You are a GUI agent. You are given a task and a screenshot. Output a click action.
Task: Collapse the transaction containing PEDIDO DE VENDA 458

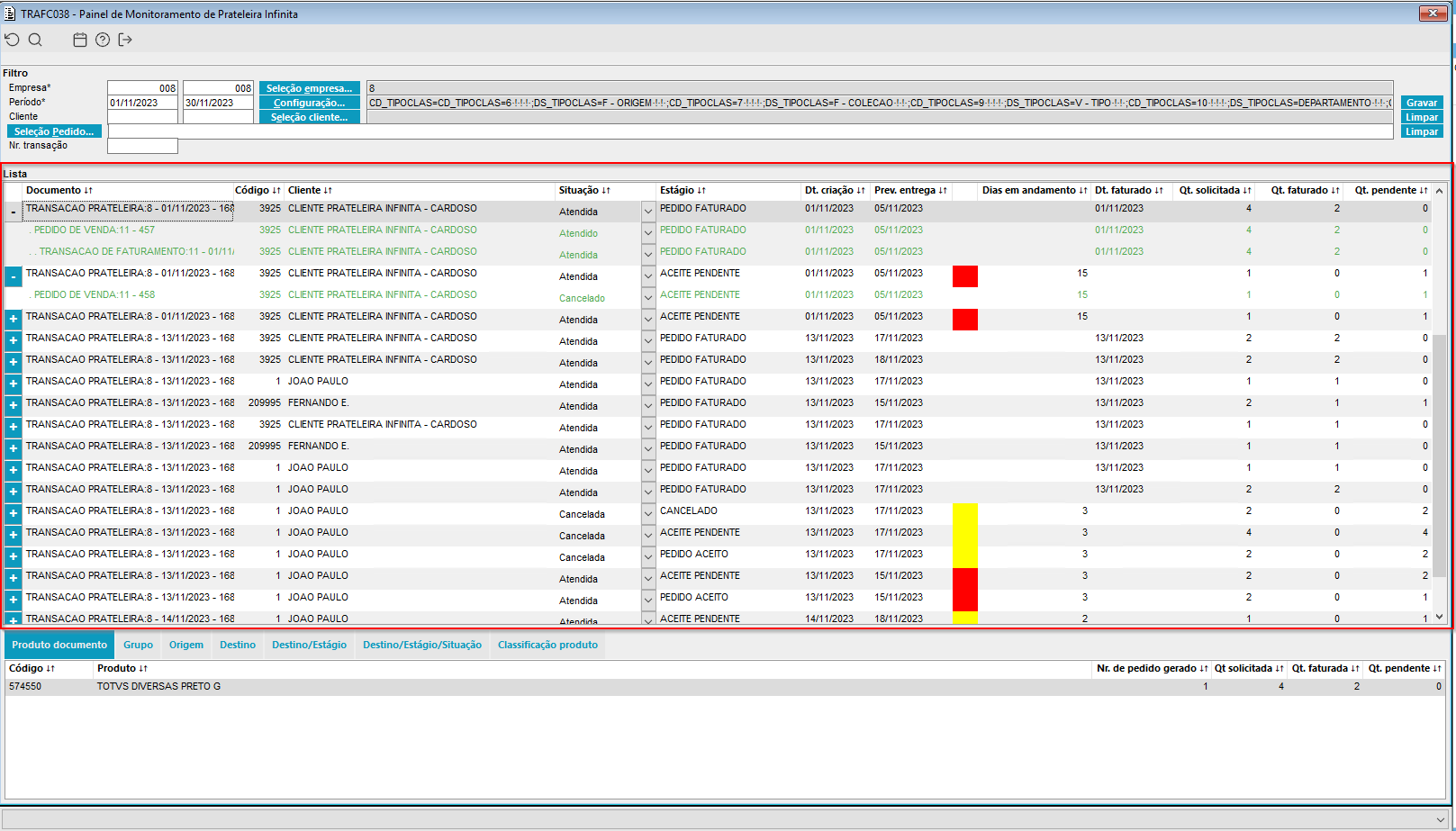tap(13, 276)
